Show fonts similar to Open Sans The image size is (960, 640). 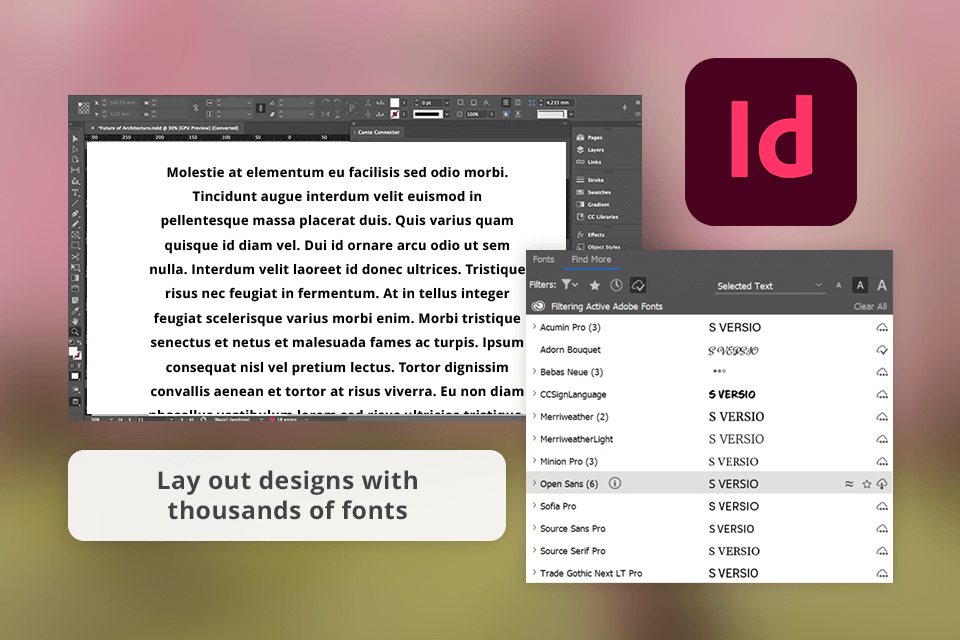[x=849, y=484]
